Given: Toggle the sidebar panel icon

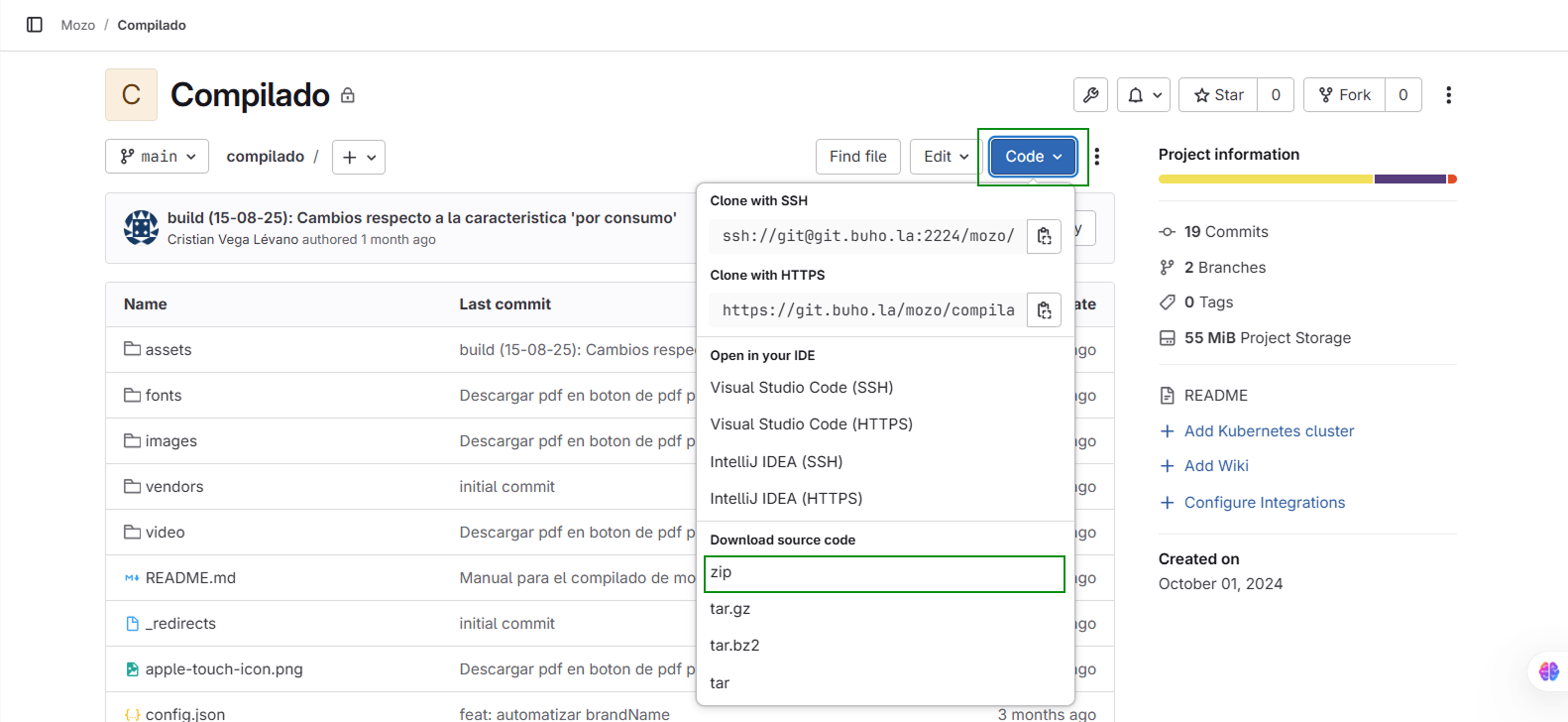Looking at the screenshot, I should (35, 25).
